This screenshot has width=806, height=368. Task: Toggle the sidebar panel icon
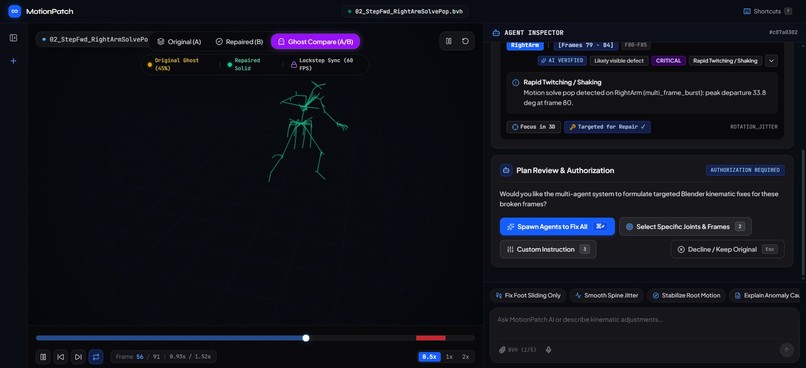click(14, 38)
